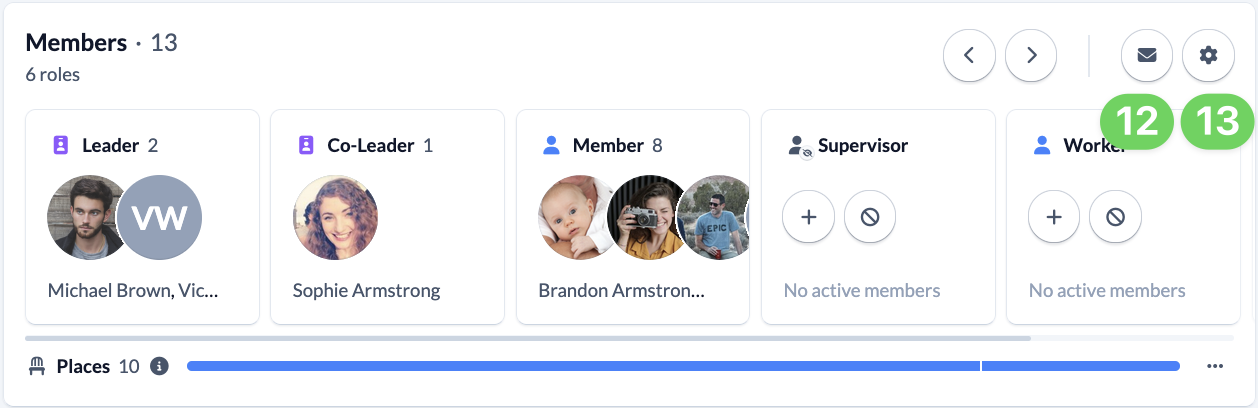
Task: Click the Member role person icon
Action: tap(551, 146)
